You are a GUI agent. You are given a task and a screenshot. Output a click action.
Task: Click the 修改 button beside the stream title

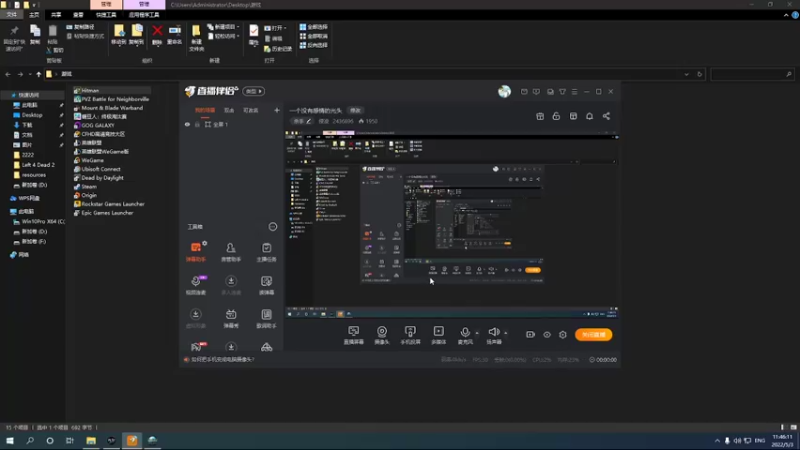(x=355, y=110)
